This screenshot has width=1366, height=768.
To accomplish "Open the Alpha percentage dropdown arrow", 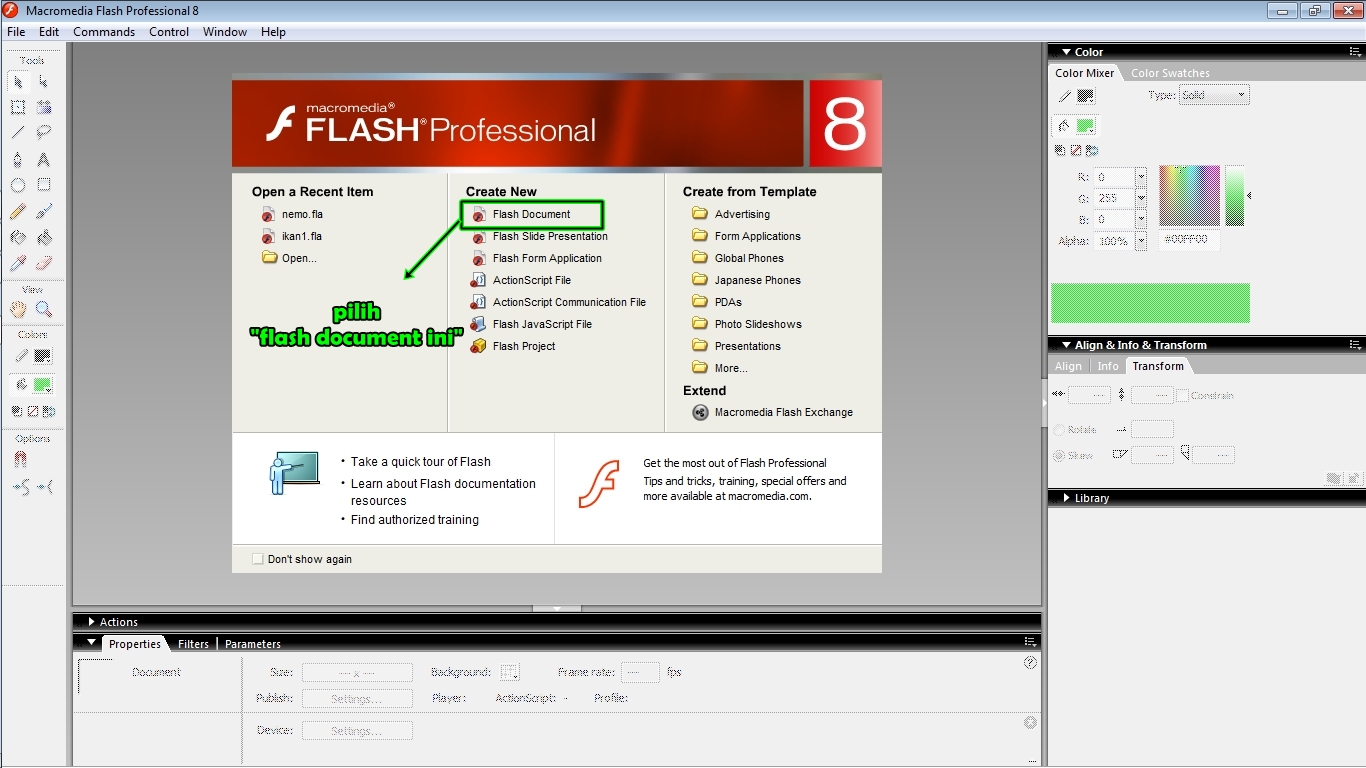I will coord(1141,241).
